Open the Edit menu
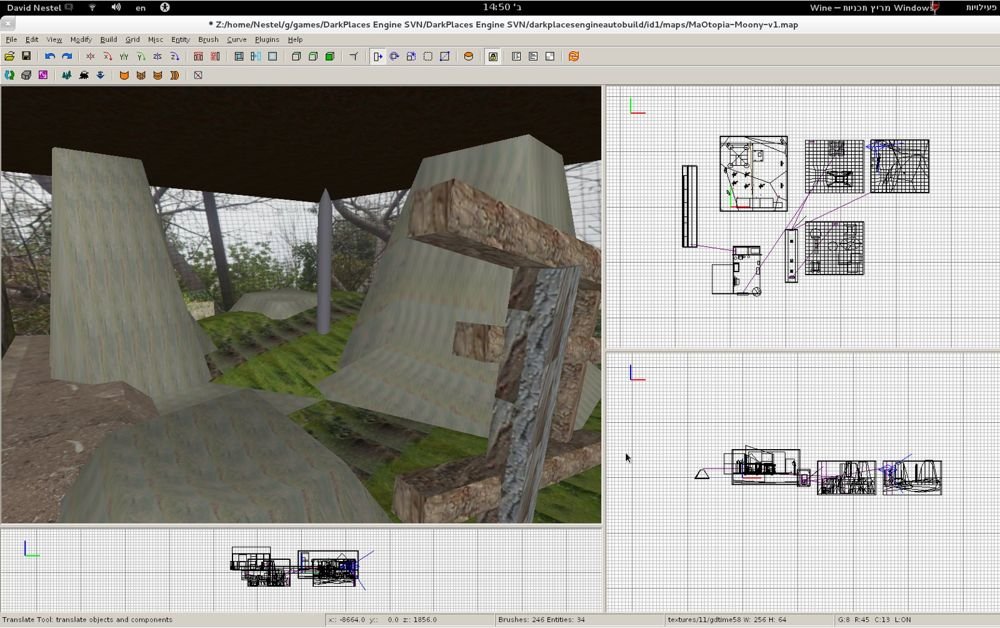The image size is (1000, 628). tap(32, 39)
